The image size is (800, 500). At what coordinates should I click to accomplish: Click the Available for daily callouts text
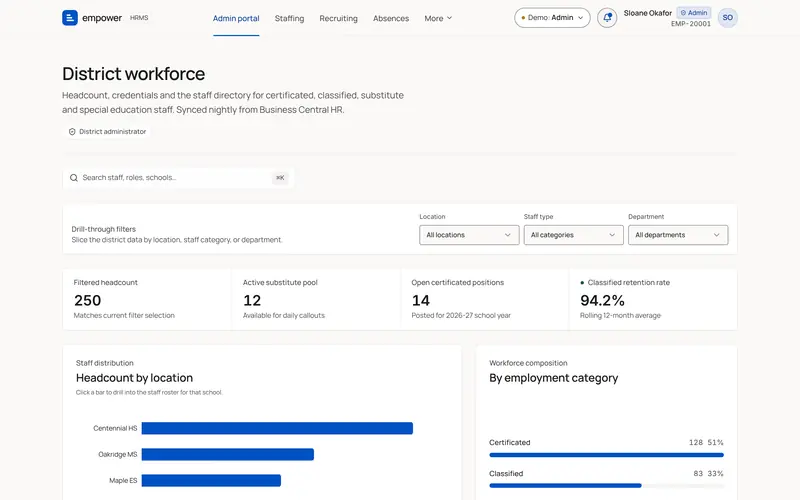284,315
